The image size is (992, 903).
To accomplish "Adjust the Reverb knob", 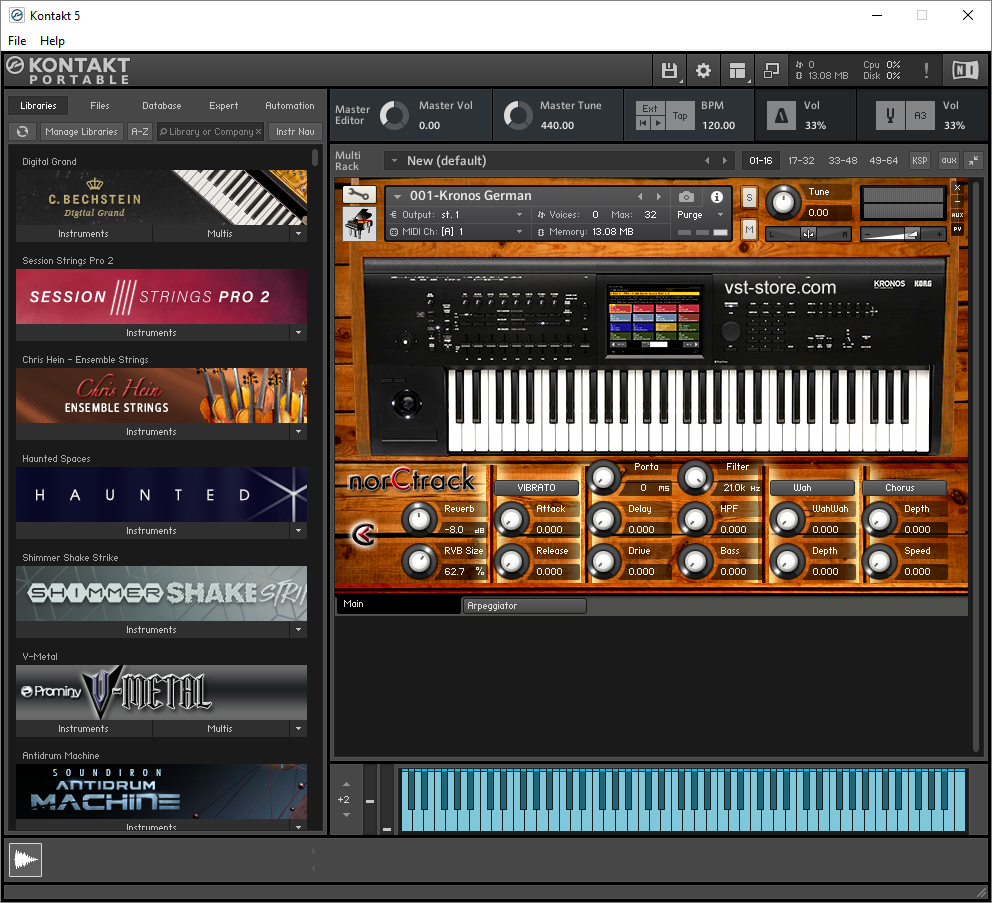I will [419, 520].
